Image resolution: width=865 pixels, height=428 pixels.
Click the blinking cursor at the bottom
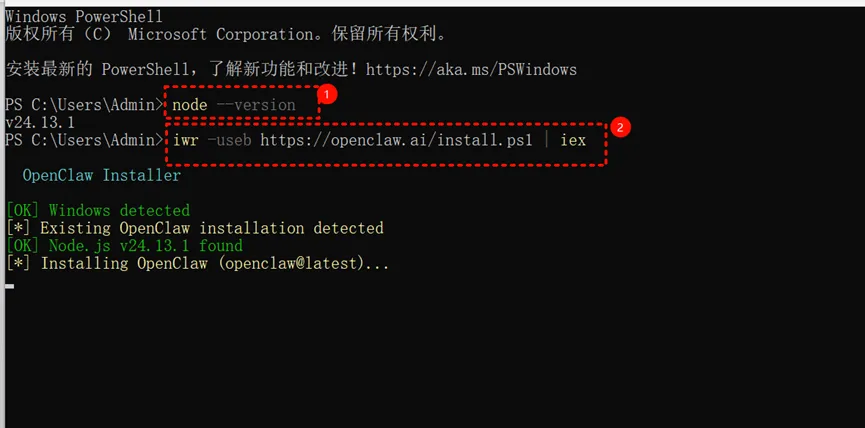(x=9, y=286)
